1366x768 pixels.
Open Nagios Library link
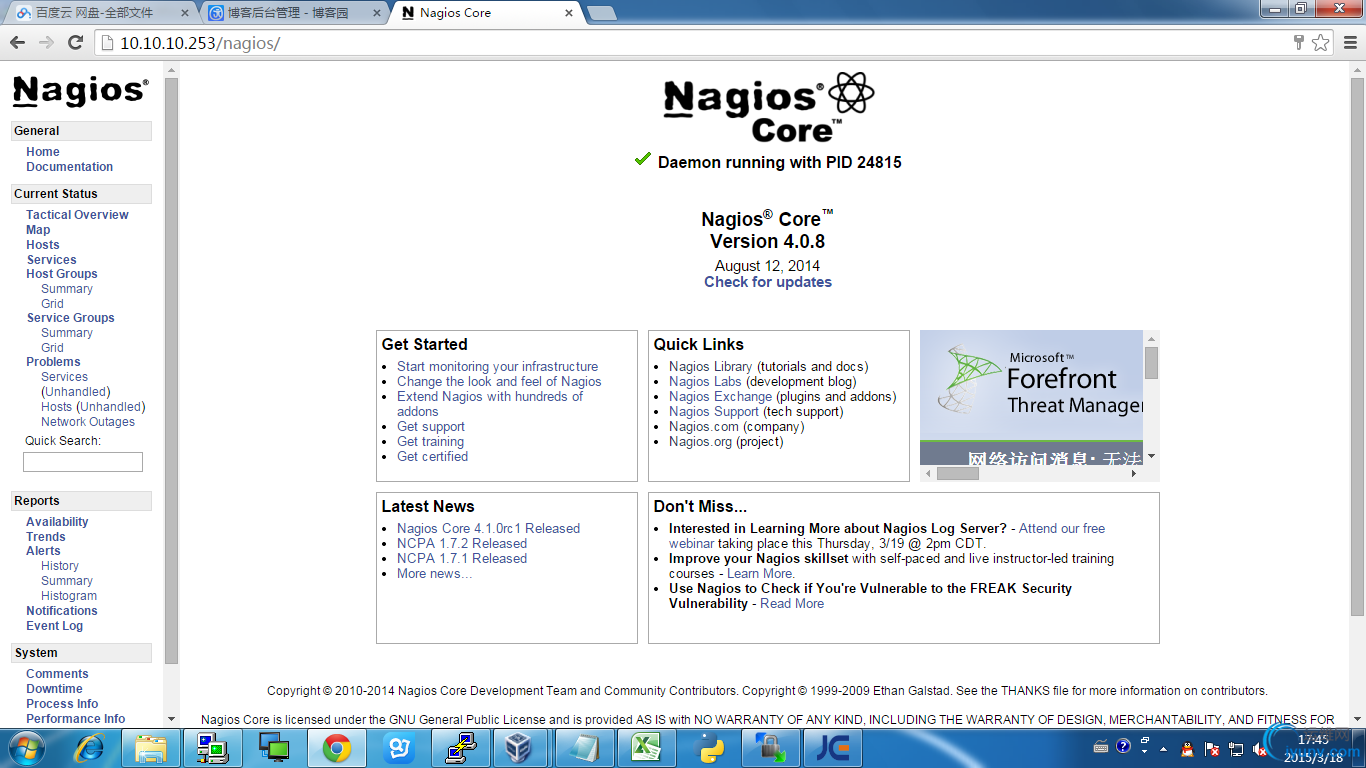(x=710, y=367)
